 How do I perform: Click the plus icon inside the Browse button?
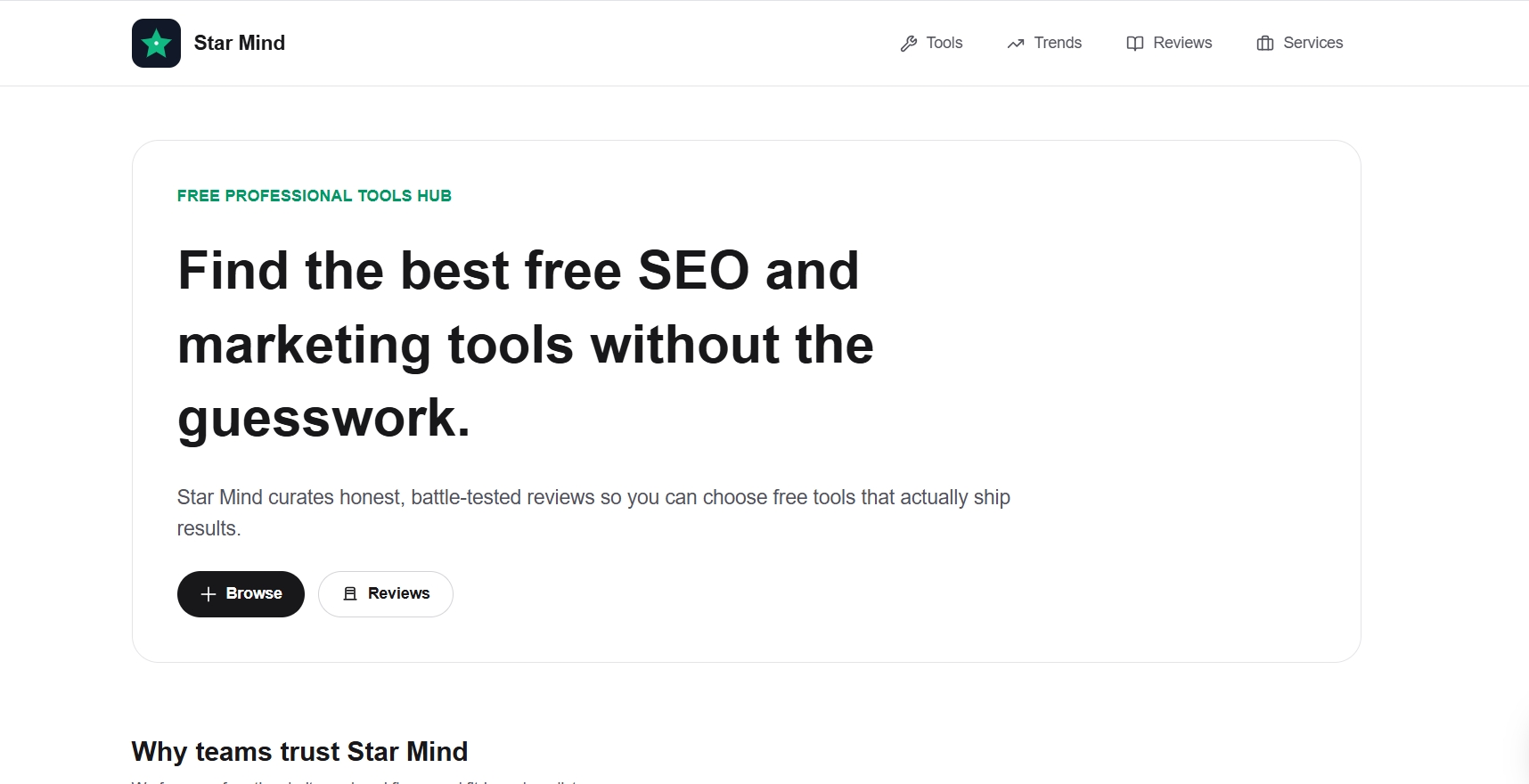208,593
